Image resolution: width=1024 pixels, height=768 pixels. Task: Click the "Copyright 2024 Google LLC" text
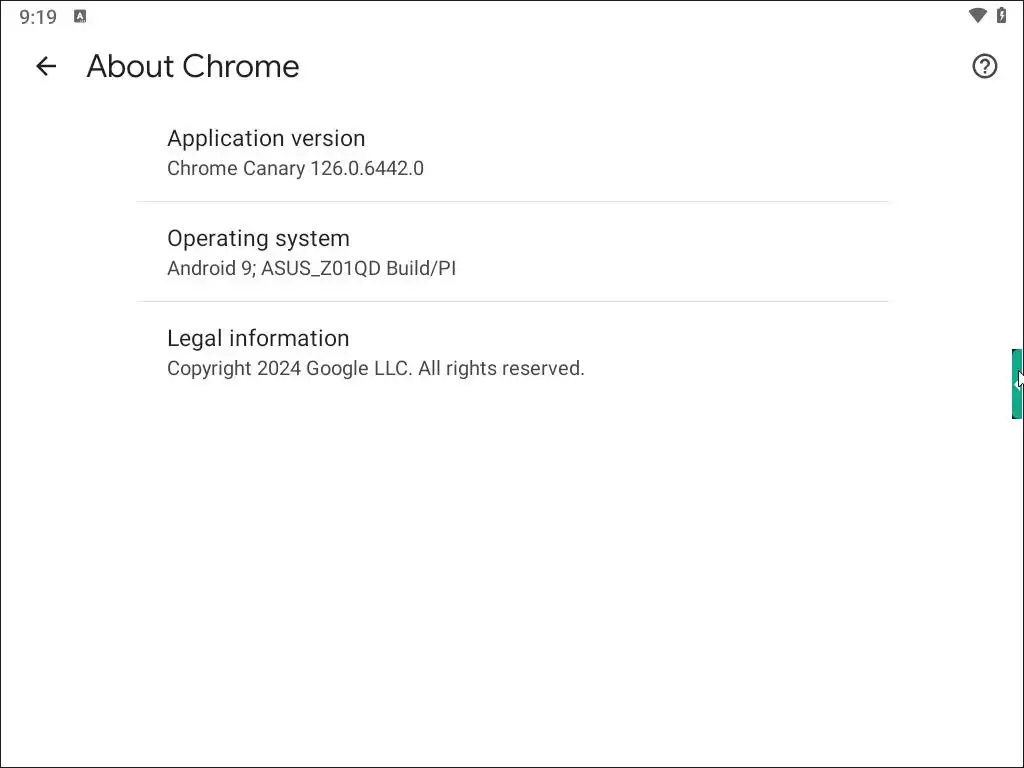(288, 368)
